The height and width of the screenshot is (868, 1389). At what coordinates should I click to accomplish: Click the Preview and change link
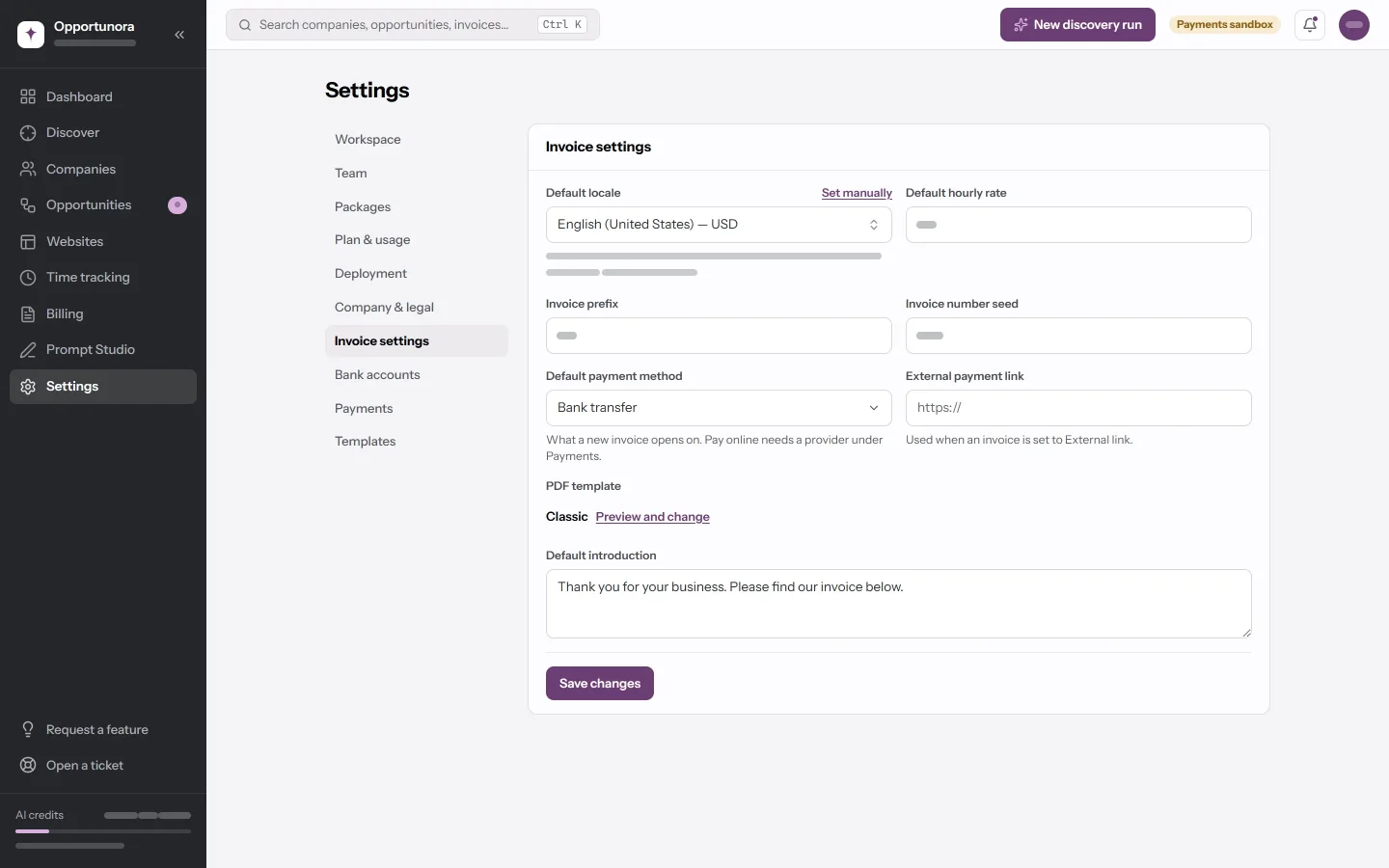pyautogui.click(x=653, y=517)
